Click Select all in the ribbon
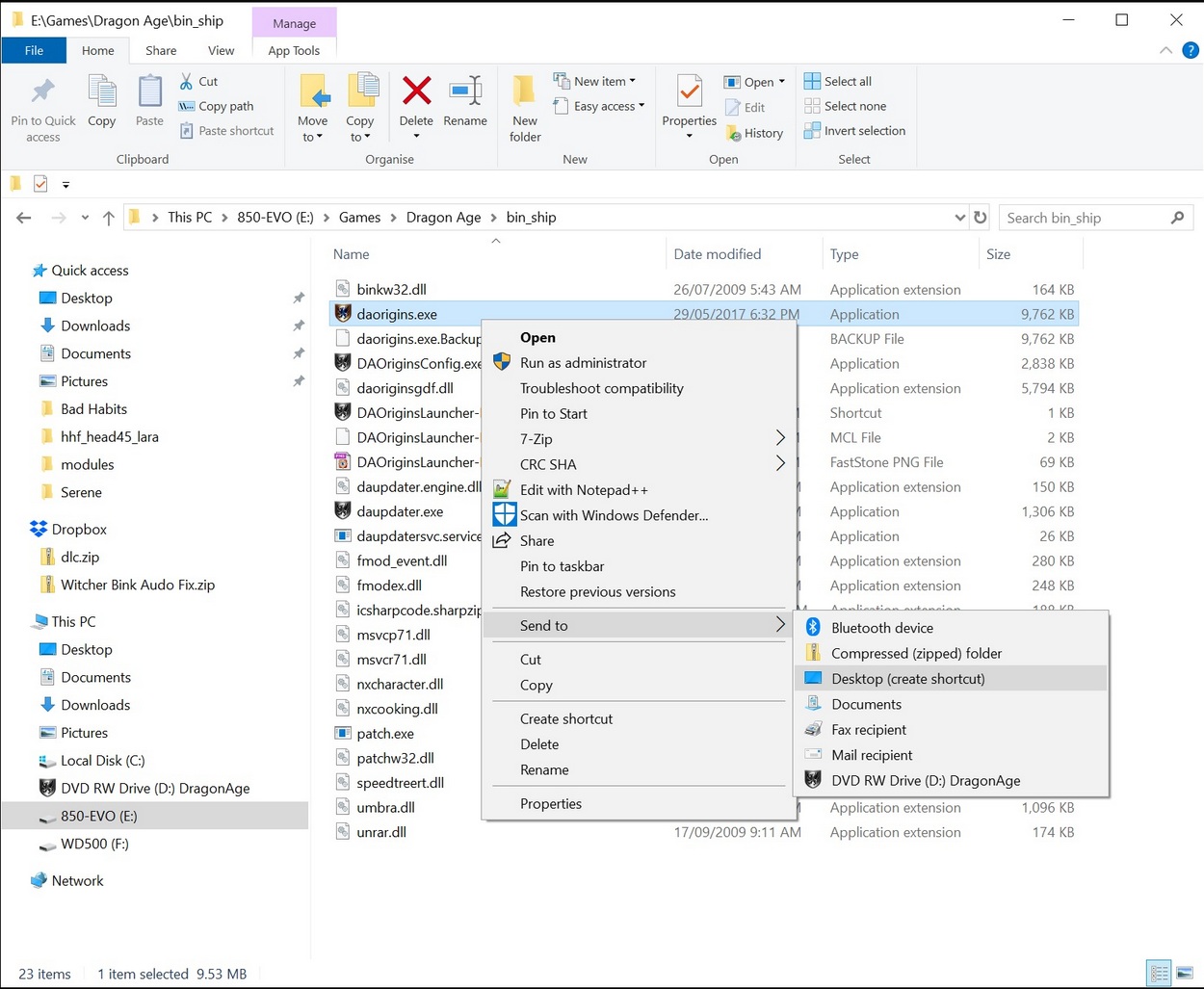The height and width of the screenshot is (989, 1204). pos(838,82)
